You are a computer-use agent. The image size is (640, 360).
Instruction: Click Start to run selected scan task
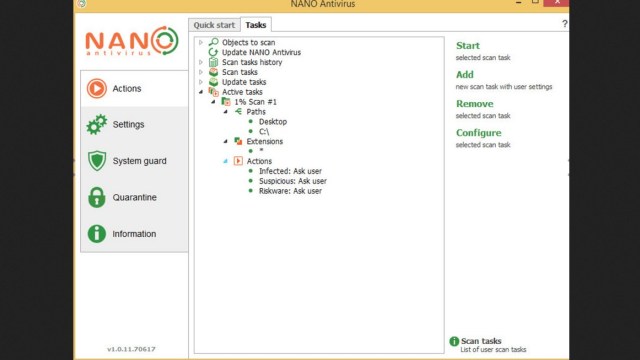click(468, 45)
